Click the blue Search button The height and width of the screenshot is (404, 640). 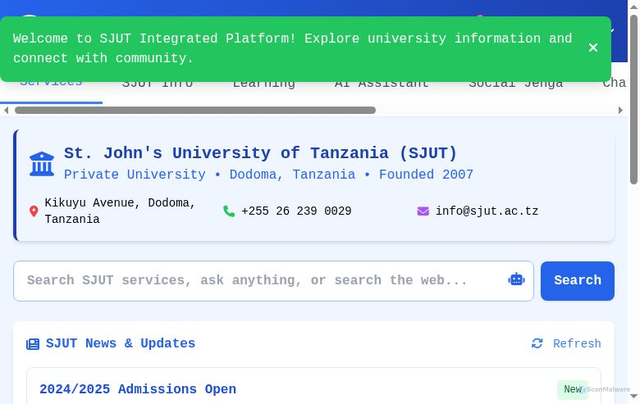click(578, 281)
